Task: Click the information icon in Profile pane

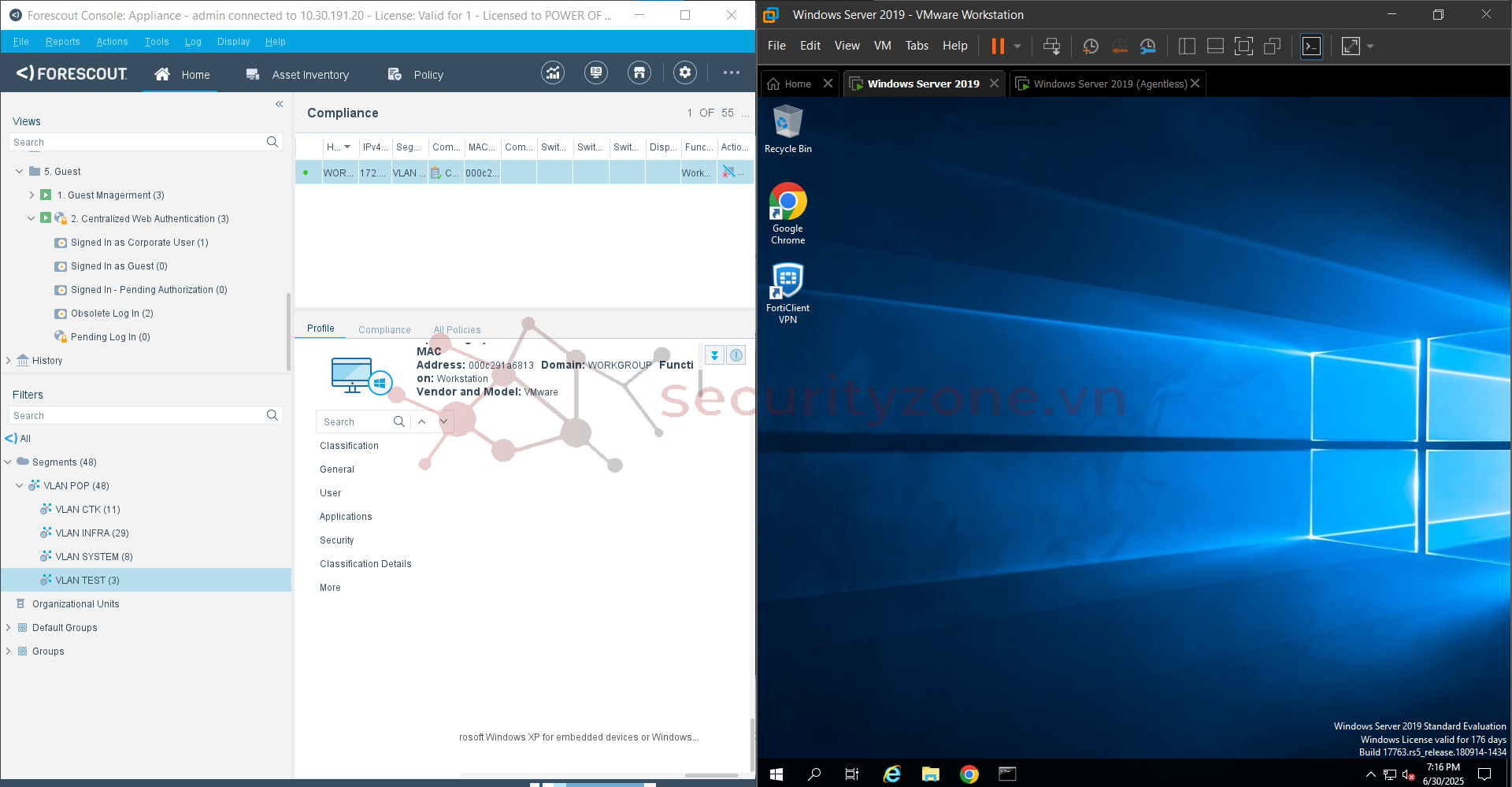Action: pos(736,355)
